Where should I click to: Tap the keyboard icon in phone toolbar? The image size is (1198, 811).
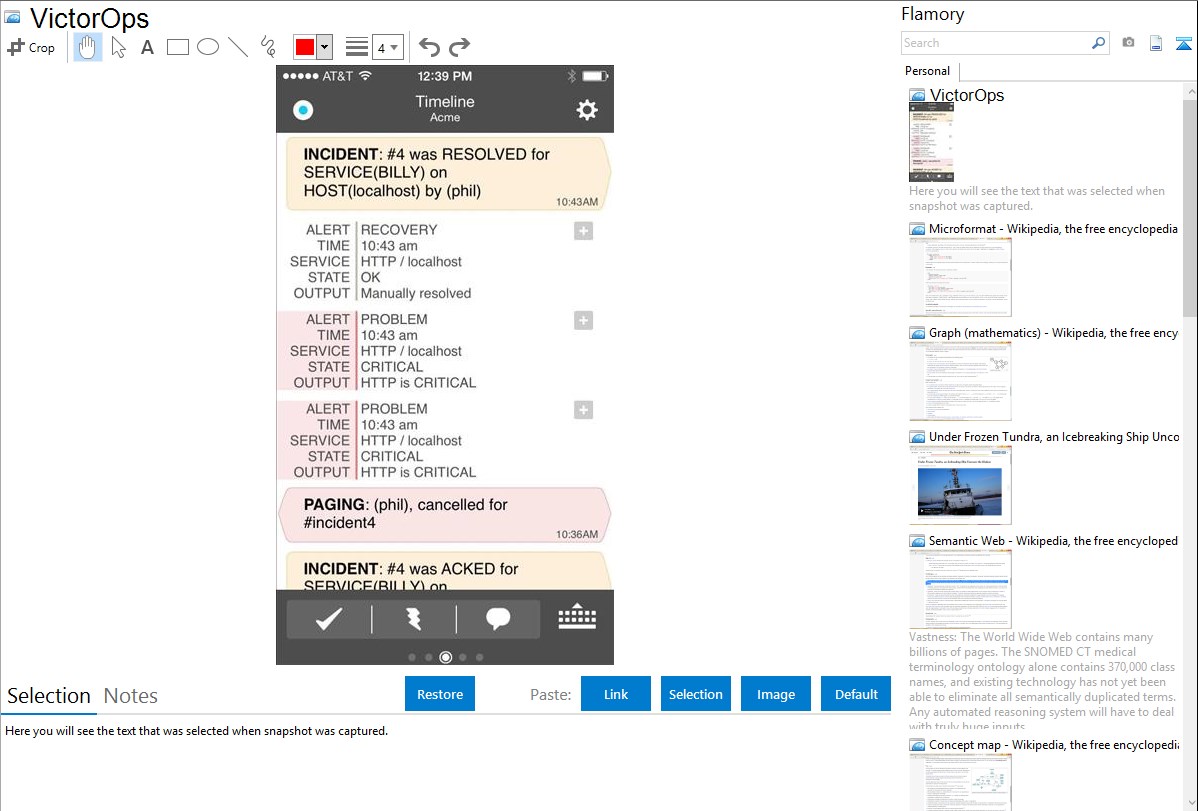point(577,617)
